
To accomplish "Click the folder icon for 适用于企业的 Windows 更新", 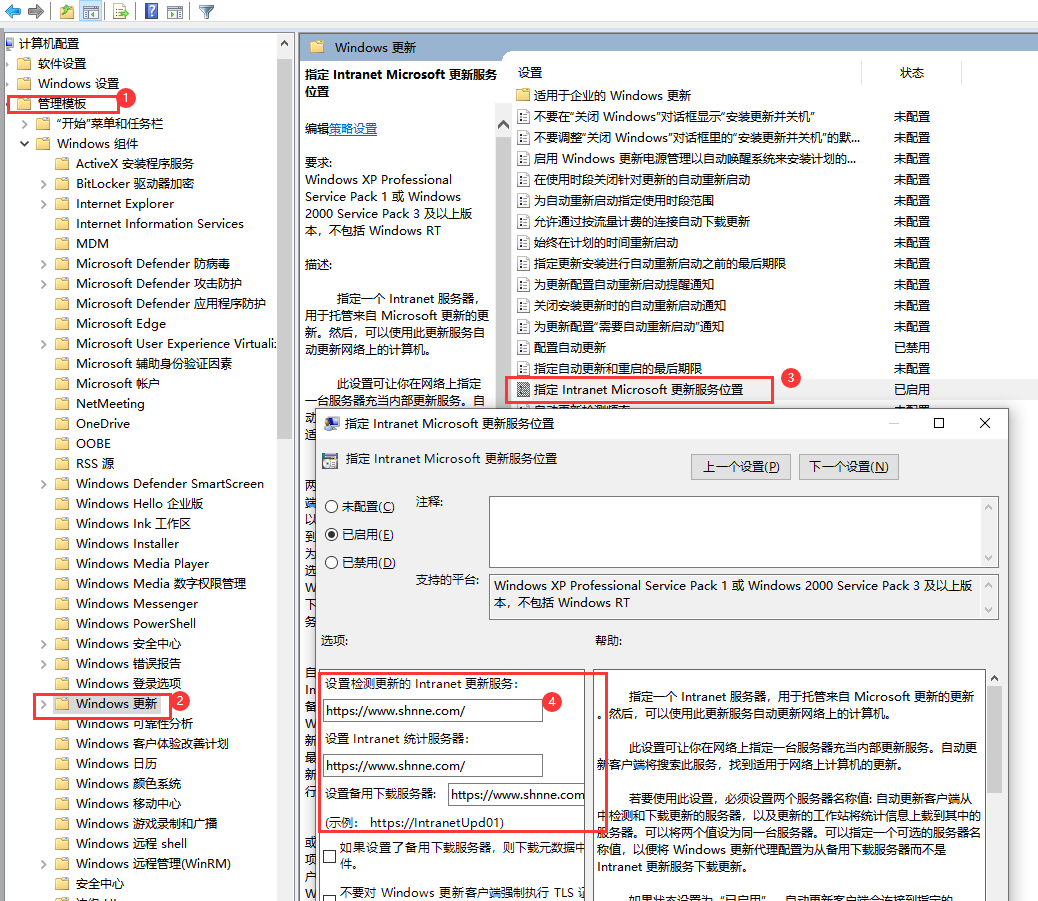I will click(x=523, y=95).
